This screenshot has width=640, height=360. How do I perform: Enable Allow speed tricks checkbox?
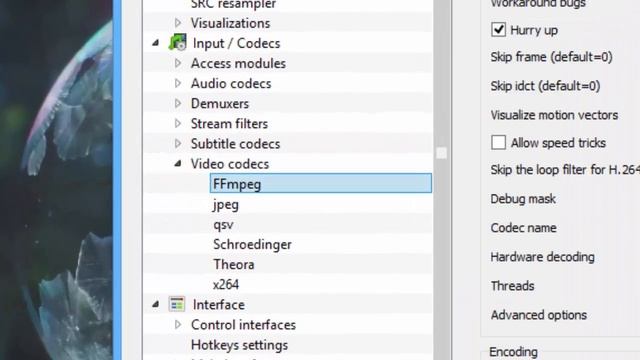498,142
